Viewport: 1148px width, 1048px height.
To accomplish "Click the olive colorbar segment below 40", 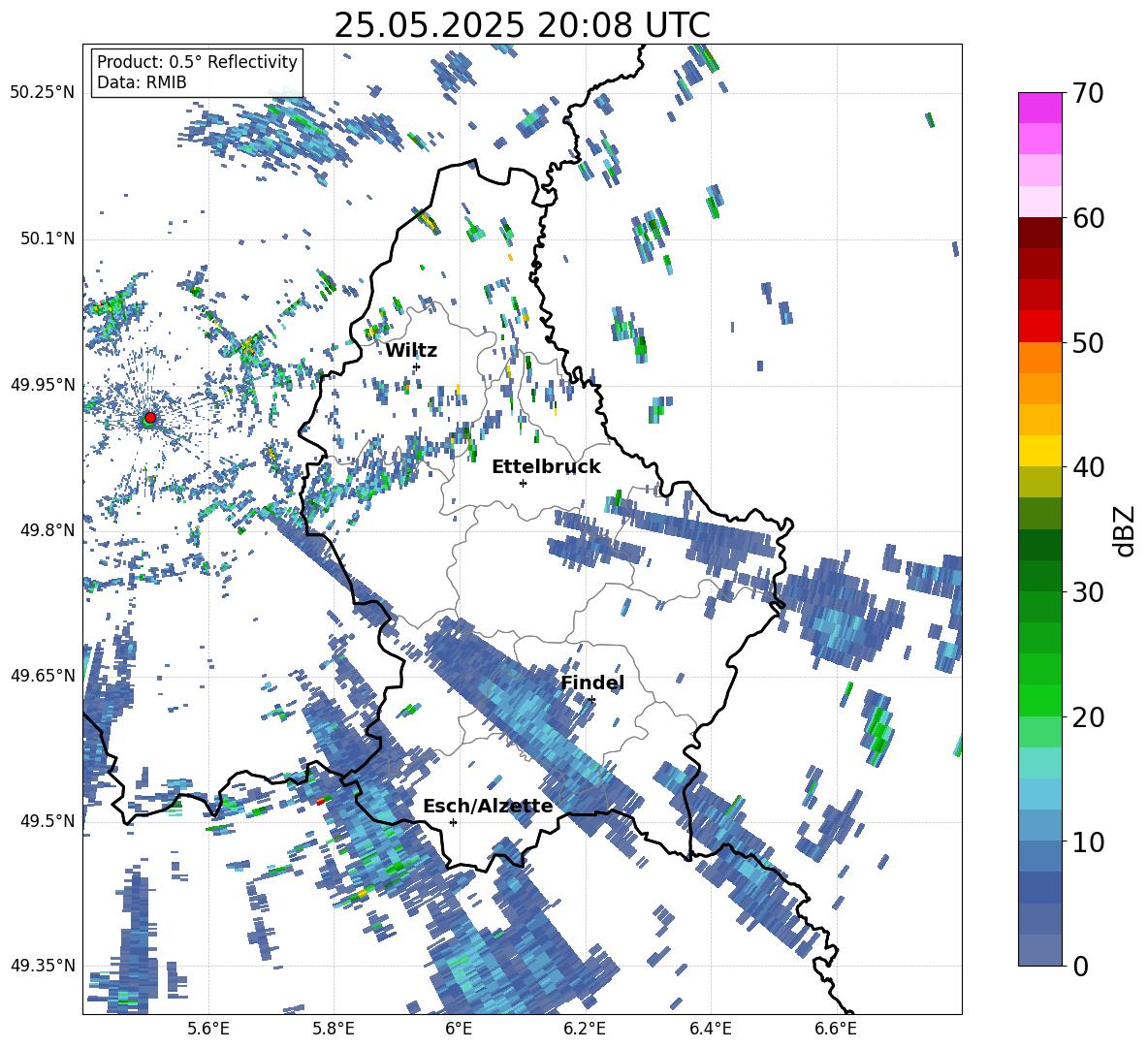I will click(x=1039, y=482).
